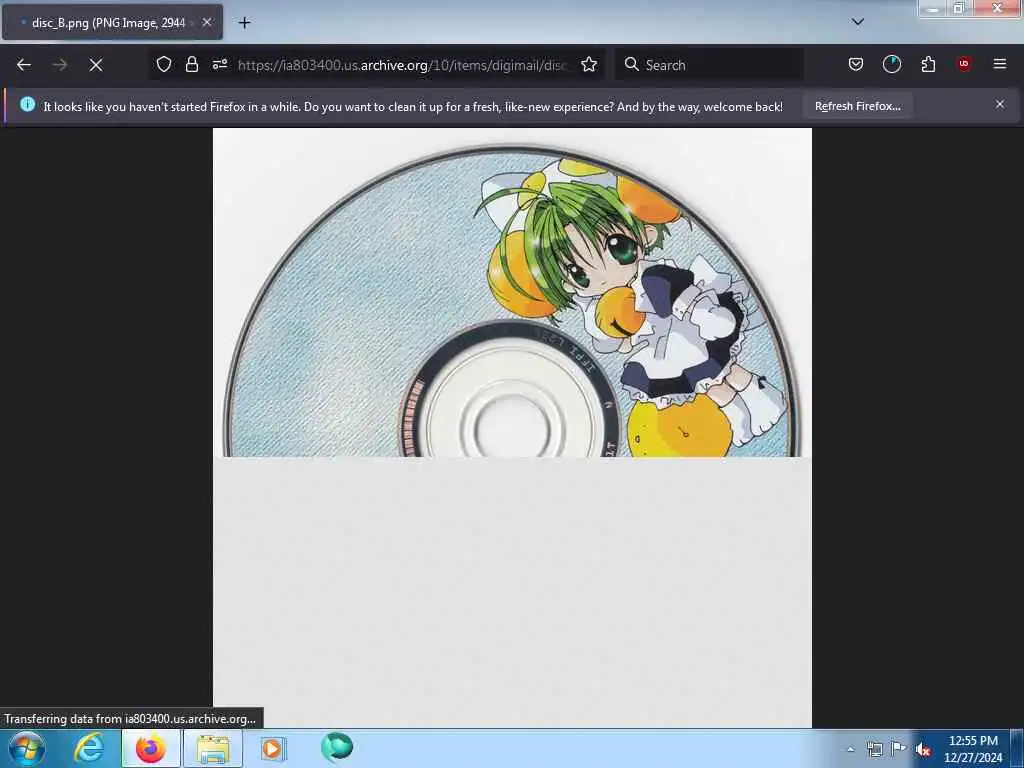Open Windows Explorer from the taskbar
Image resolution: width=1024 pixels, height=768 pixels.
(x=213, y=748)
